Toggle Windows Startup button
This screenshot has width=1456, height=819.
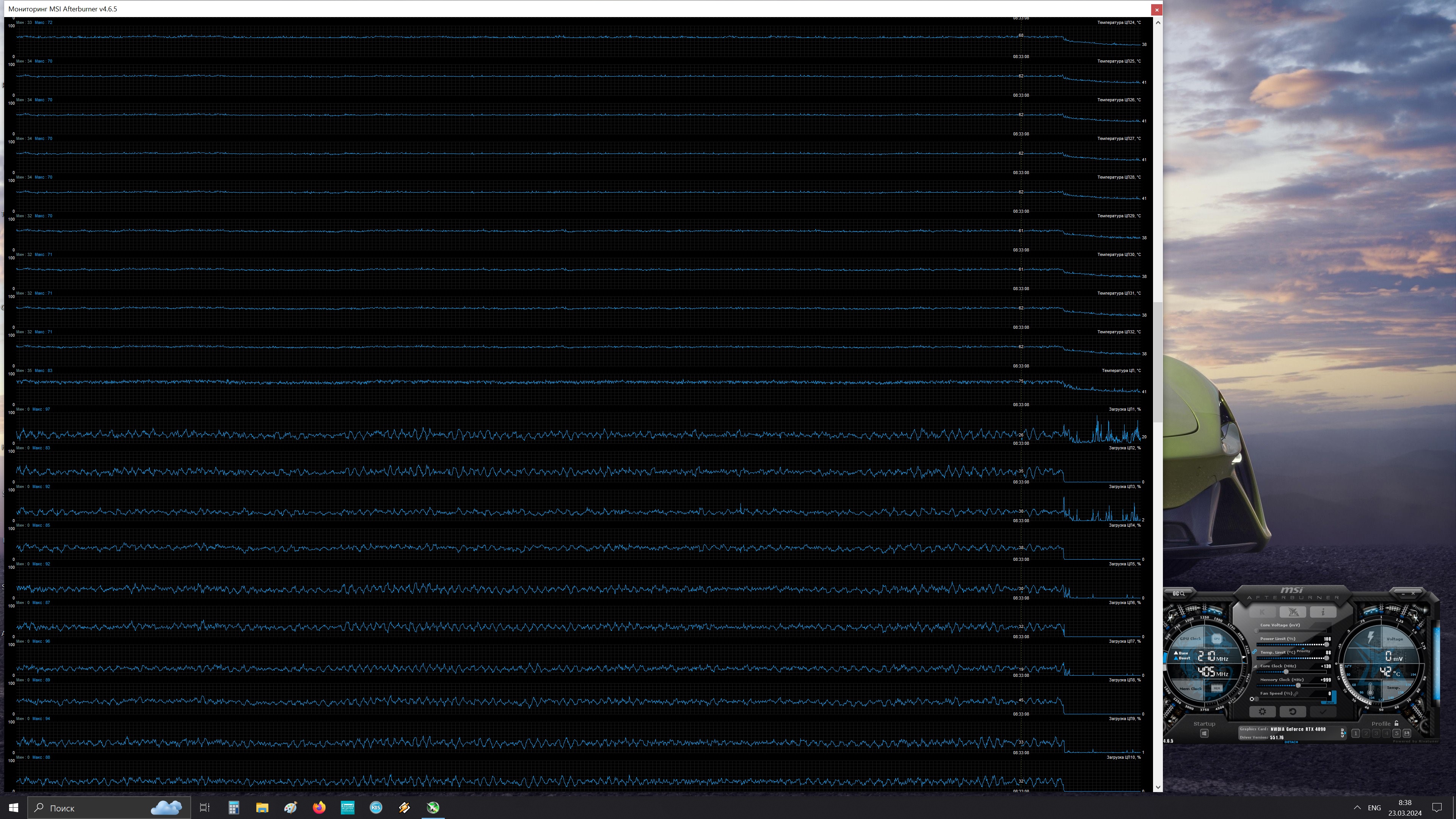(x=1204, y=734)
